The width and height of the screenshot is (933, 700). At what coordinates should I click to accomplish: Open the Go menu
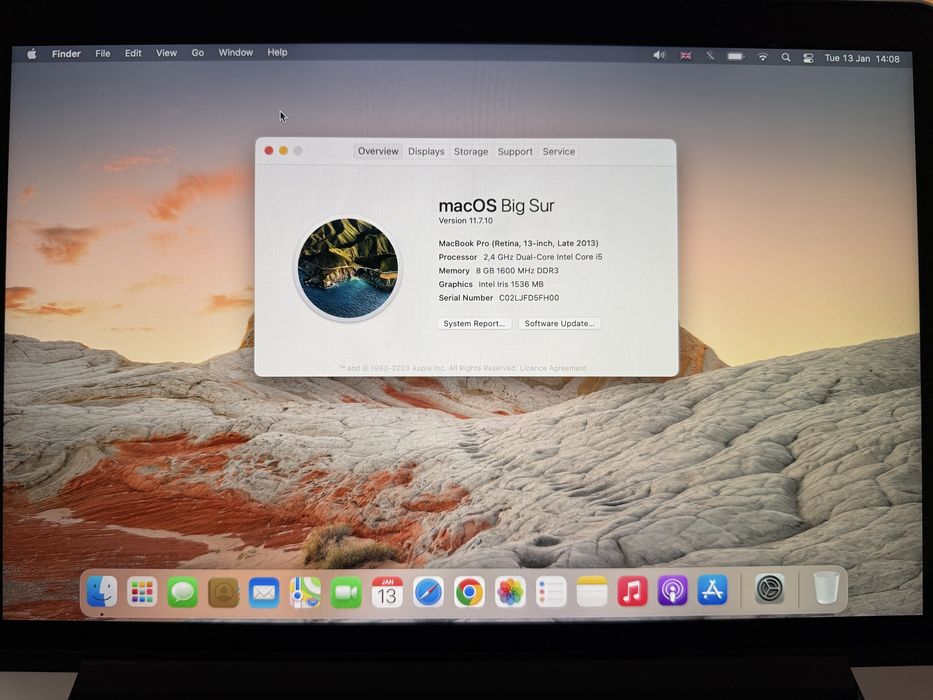click(198, 53)
